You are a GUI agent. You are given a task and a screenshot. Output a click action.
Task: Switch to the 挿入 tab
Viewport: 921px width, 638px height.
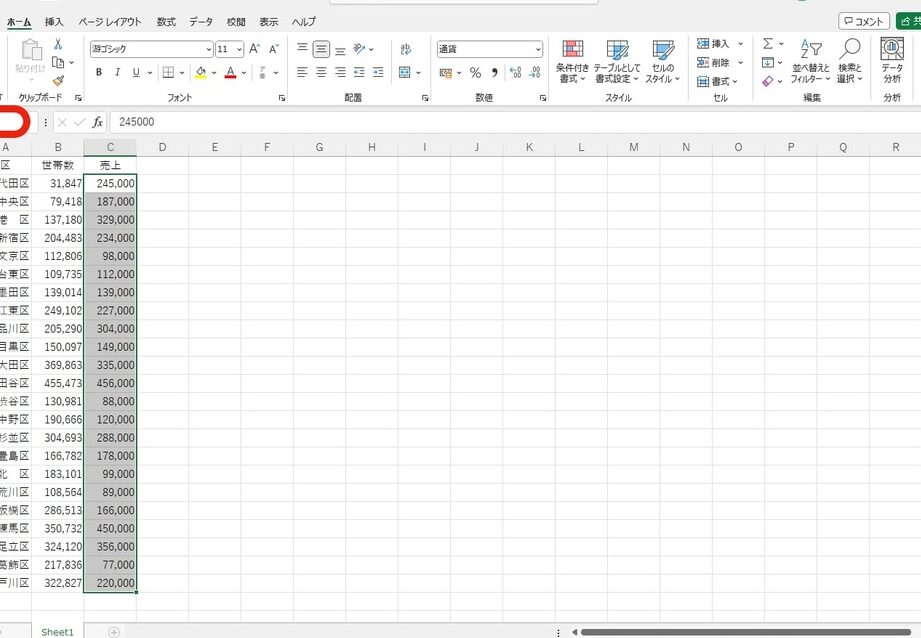pos(53,22)
